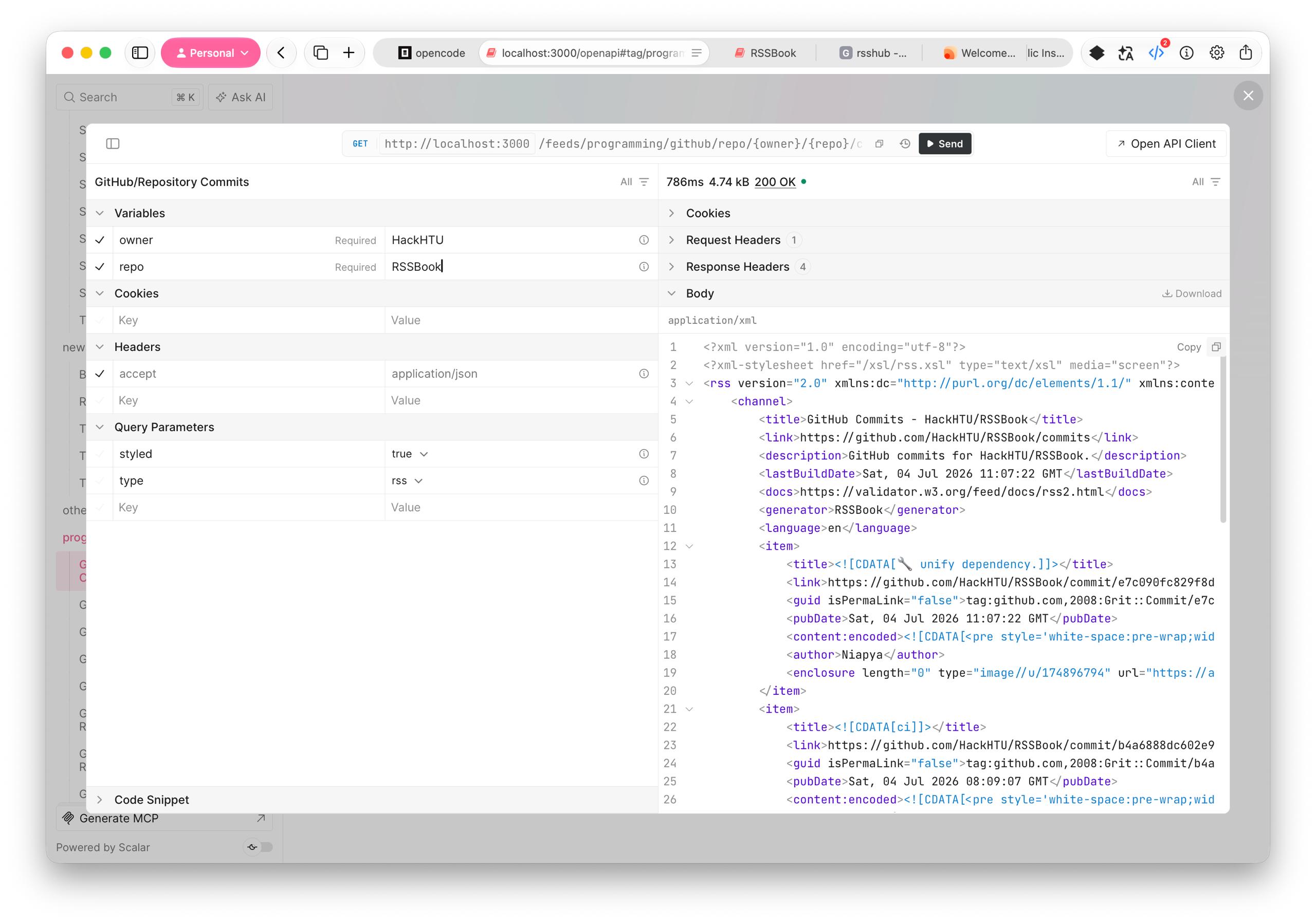The width and height of the screenshot is (1316, 924).
Task: Click the 200 OK status link
Action: click(x=775, y=182)
